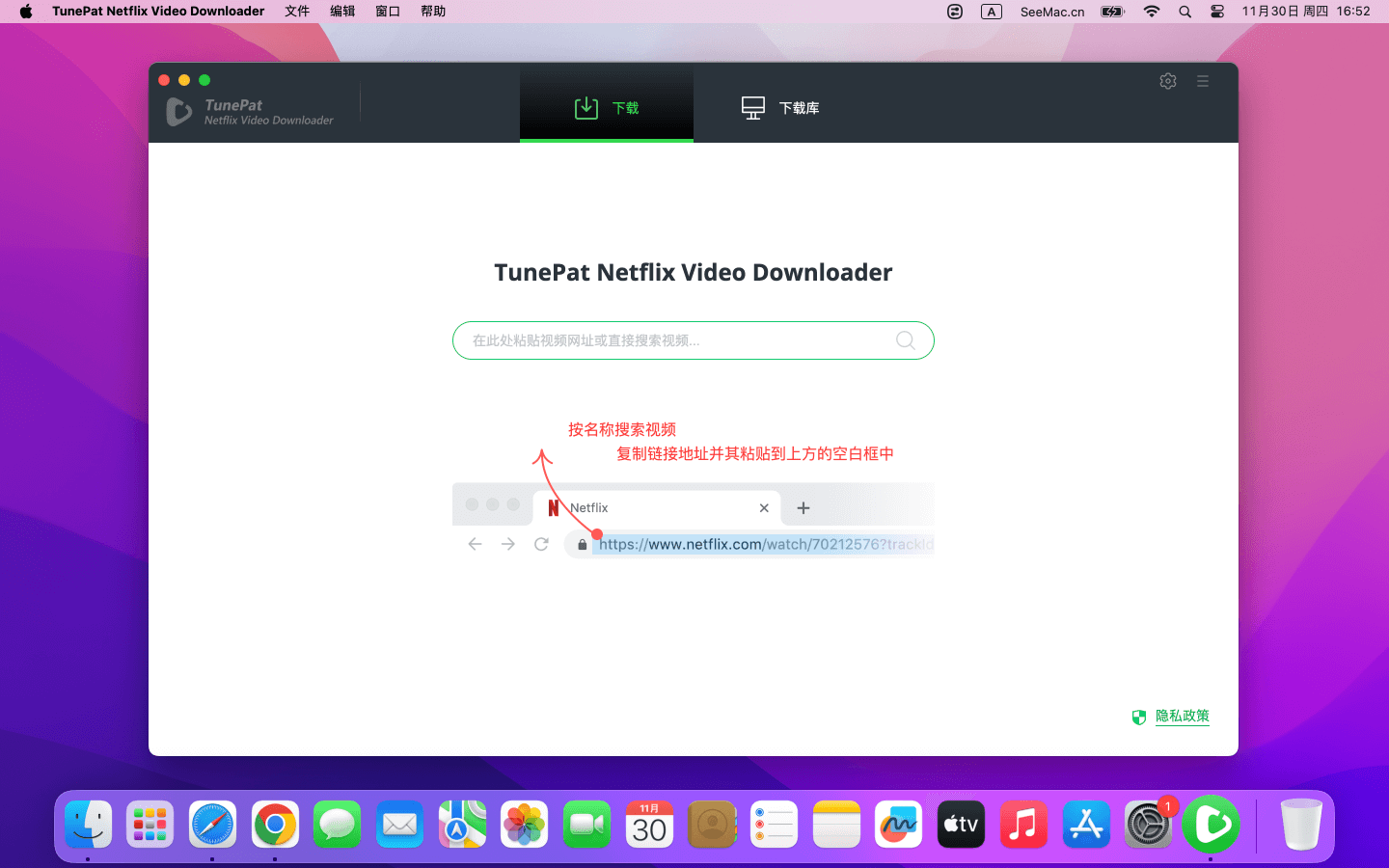Open FaceTime from the Dock
Viewport: 1389px width, 868px height.
click(x=586, y=825)
